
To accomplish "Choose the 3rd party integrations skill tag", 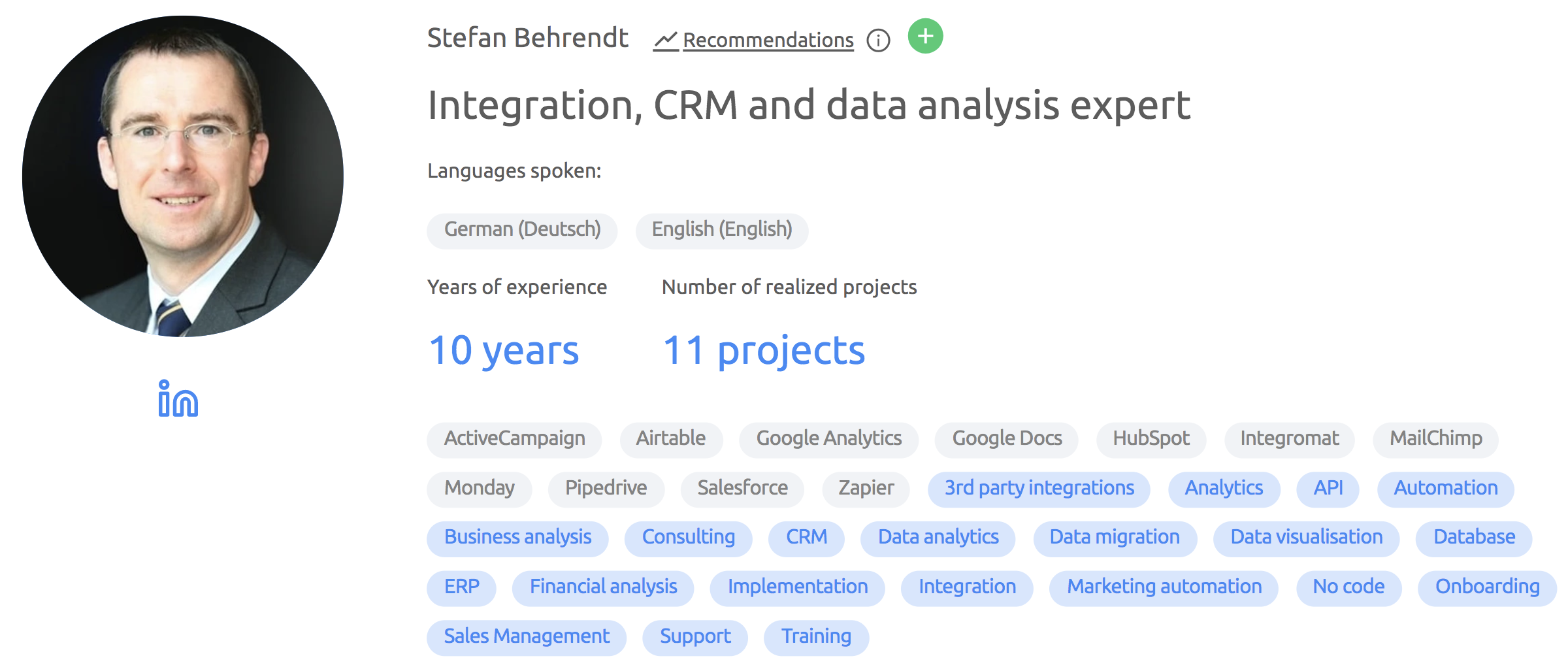I will (x=1039, y=488).
